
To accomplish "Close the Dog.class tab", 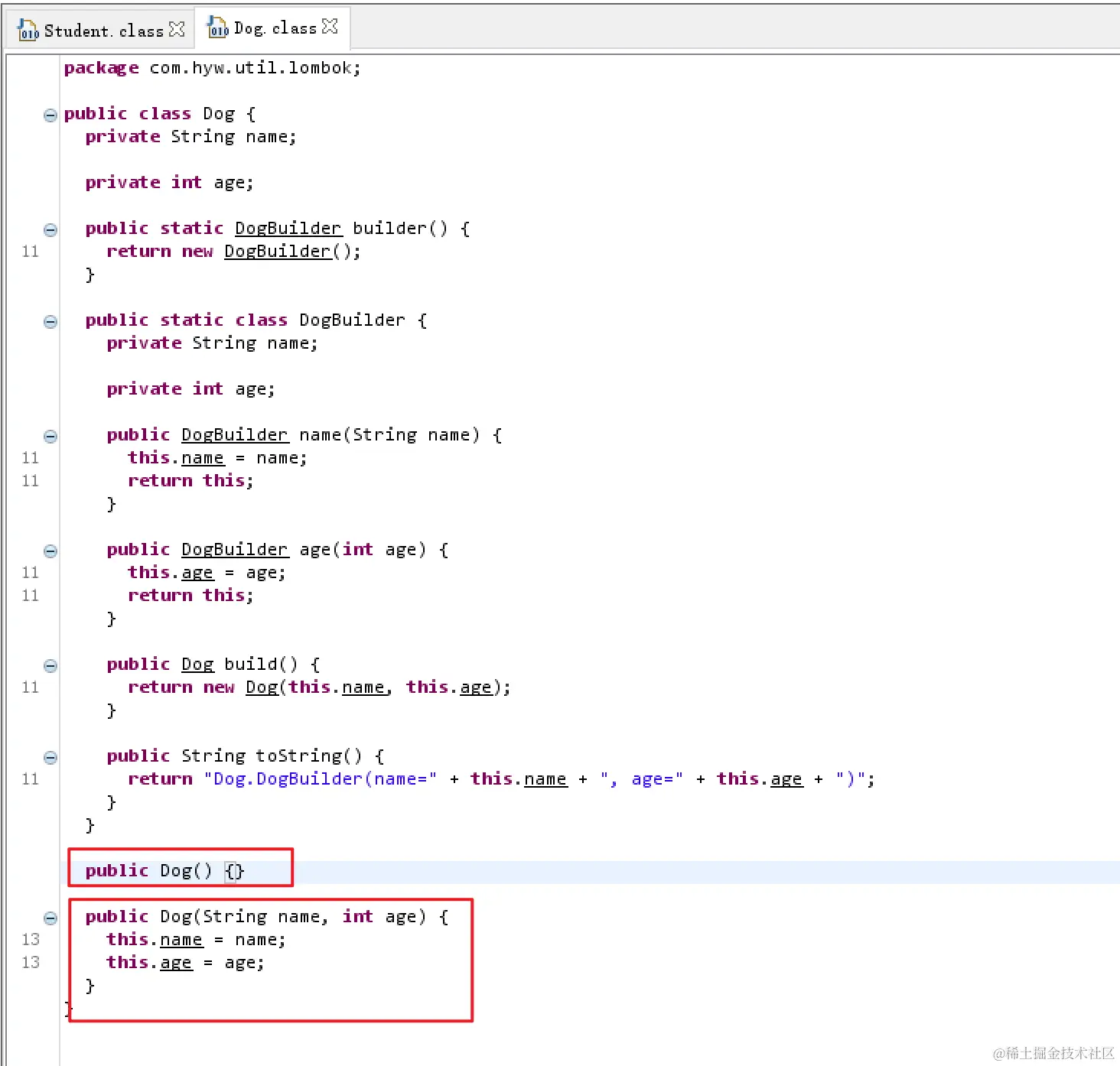I will 330,27.
